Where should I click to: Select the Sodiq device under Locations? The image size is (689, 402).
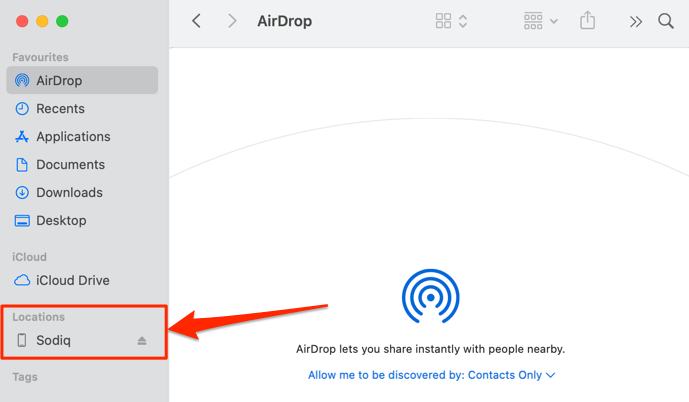56,341
